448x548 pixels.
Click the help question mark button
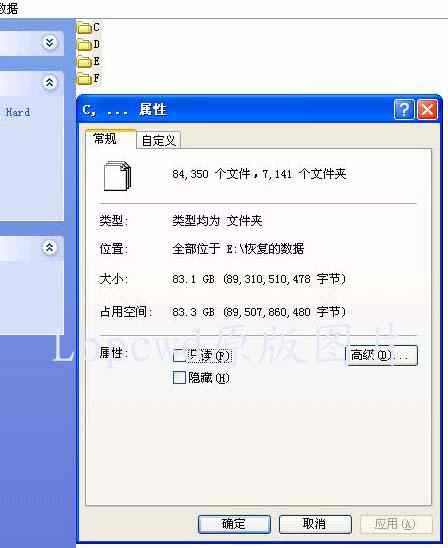[404, 109]
